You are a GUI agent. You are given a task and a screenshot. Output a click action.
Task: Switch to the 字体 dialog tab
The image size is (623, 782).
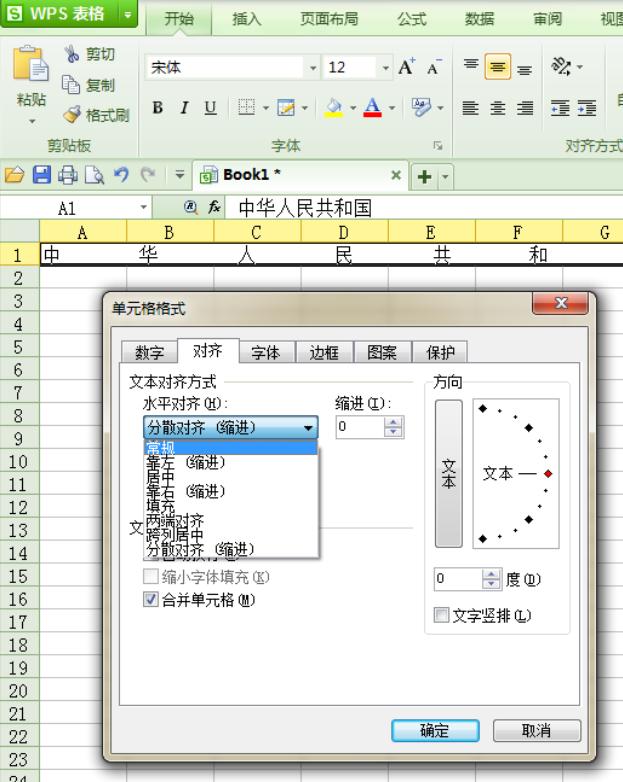coord(266,352)
